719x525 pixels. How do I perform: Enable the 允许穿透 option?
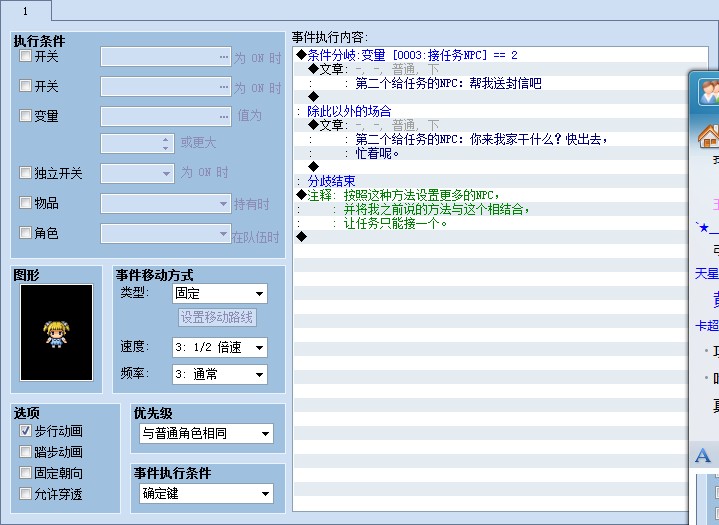[25, 493]
